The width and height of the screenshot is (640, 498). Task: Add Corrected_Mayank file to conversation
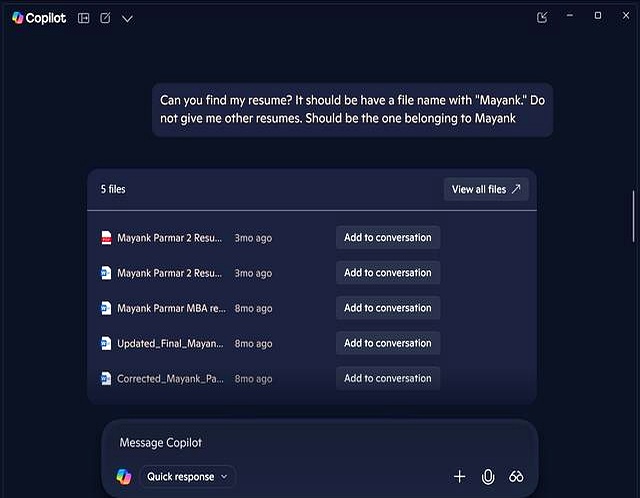coord(387,378)
